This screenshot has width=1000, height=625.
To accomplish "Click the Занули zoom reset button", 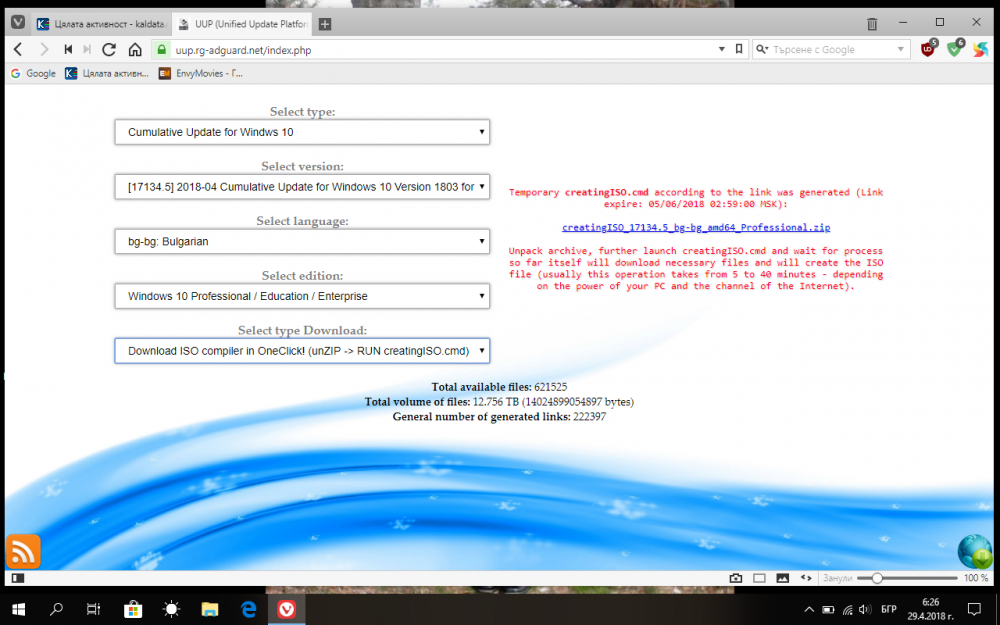I will tap(837, 578).
